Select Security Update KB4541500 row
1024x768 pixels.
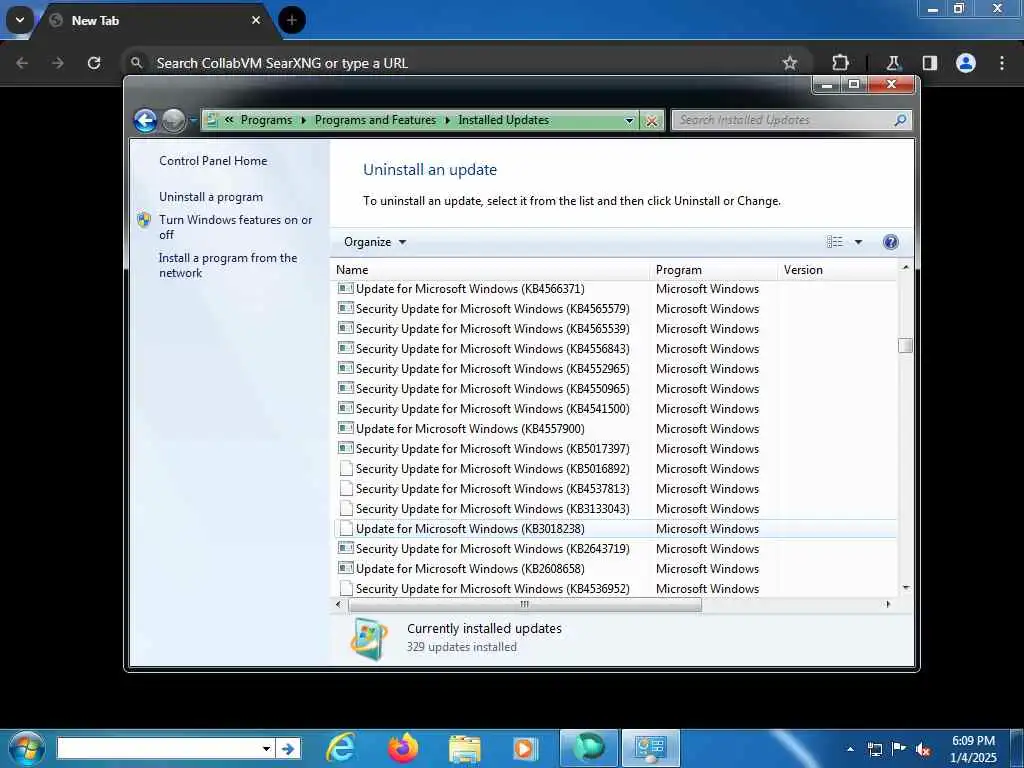pos(616,409)
